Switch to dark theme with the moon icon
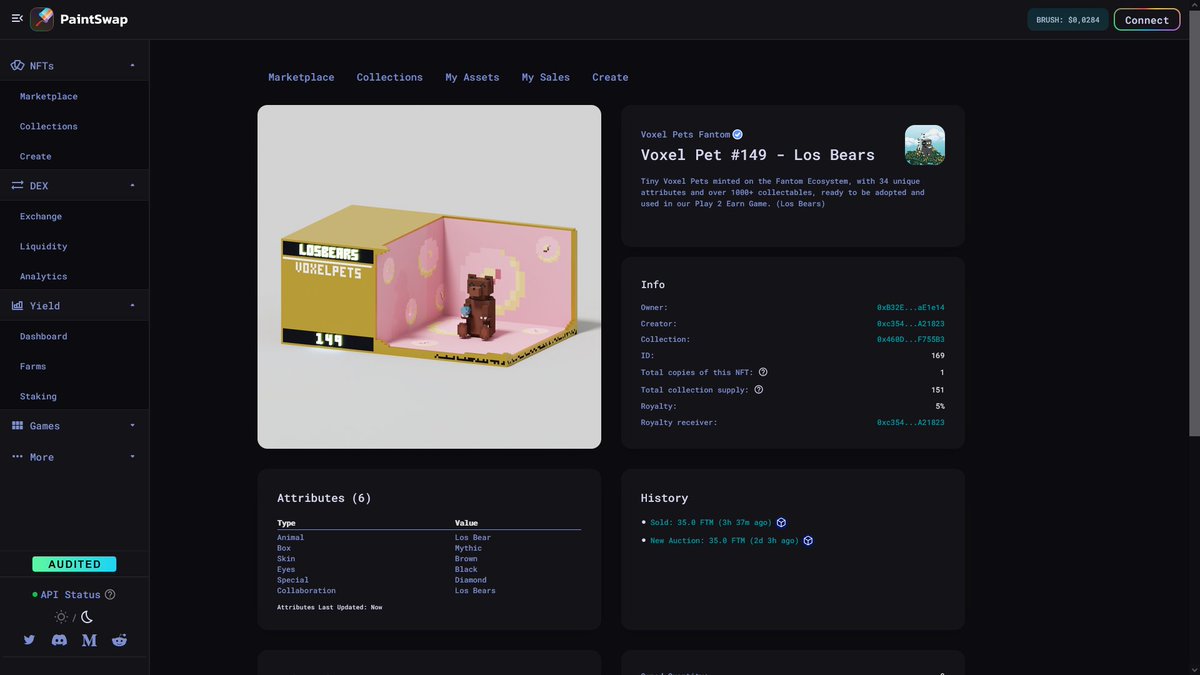The image size is (1200, 675). pyautogui.click(x=86, y=616)
